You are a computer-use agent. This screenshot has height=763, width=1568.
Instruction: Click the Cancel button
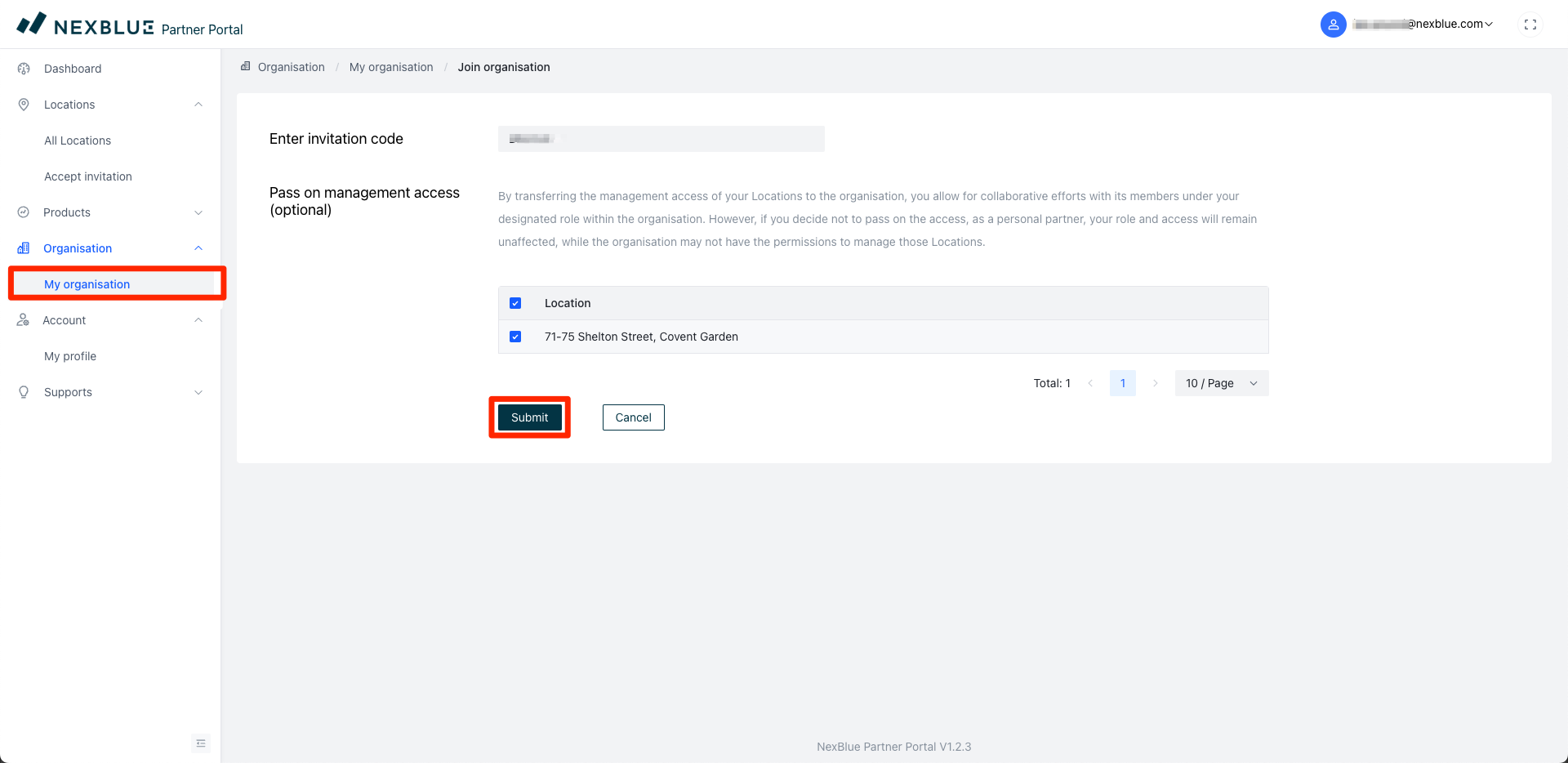click(633, 417)
